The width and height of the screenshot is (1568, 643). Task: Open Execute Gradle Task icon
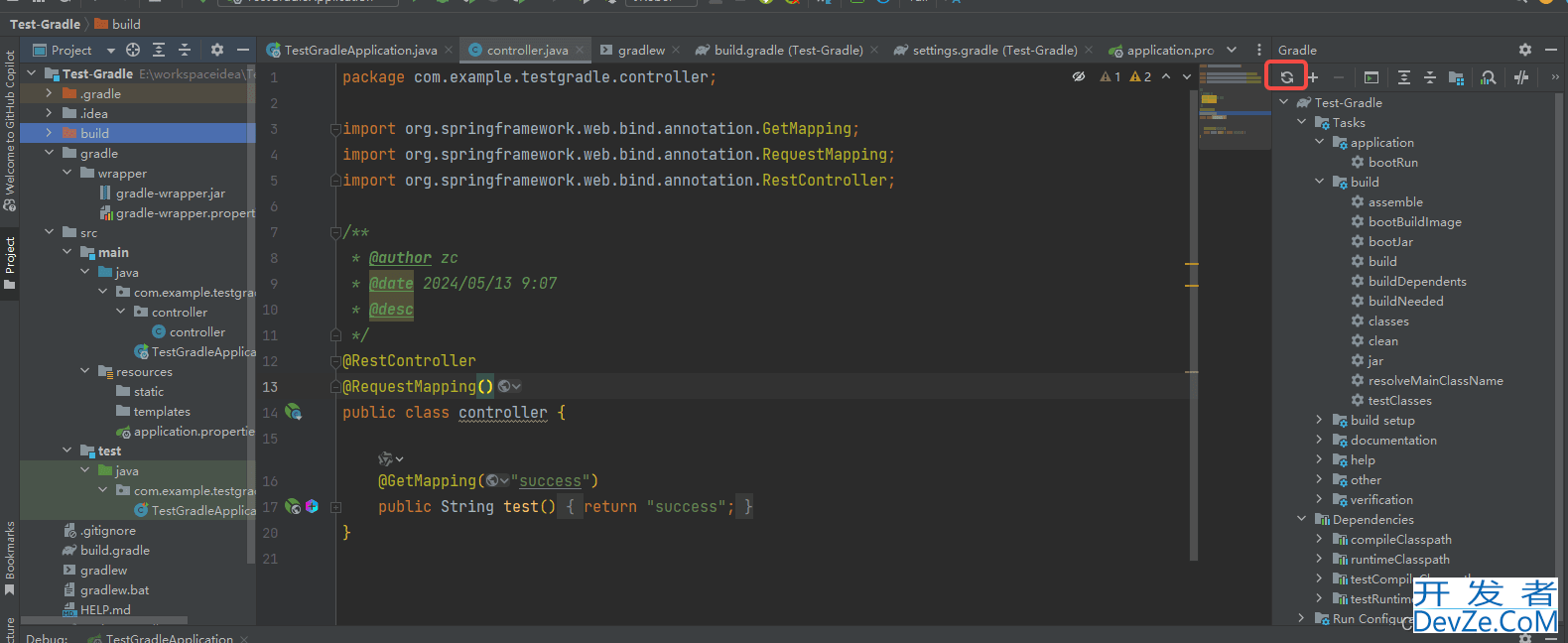pyautogui.click(x=1371, y=77)
